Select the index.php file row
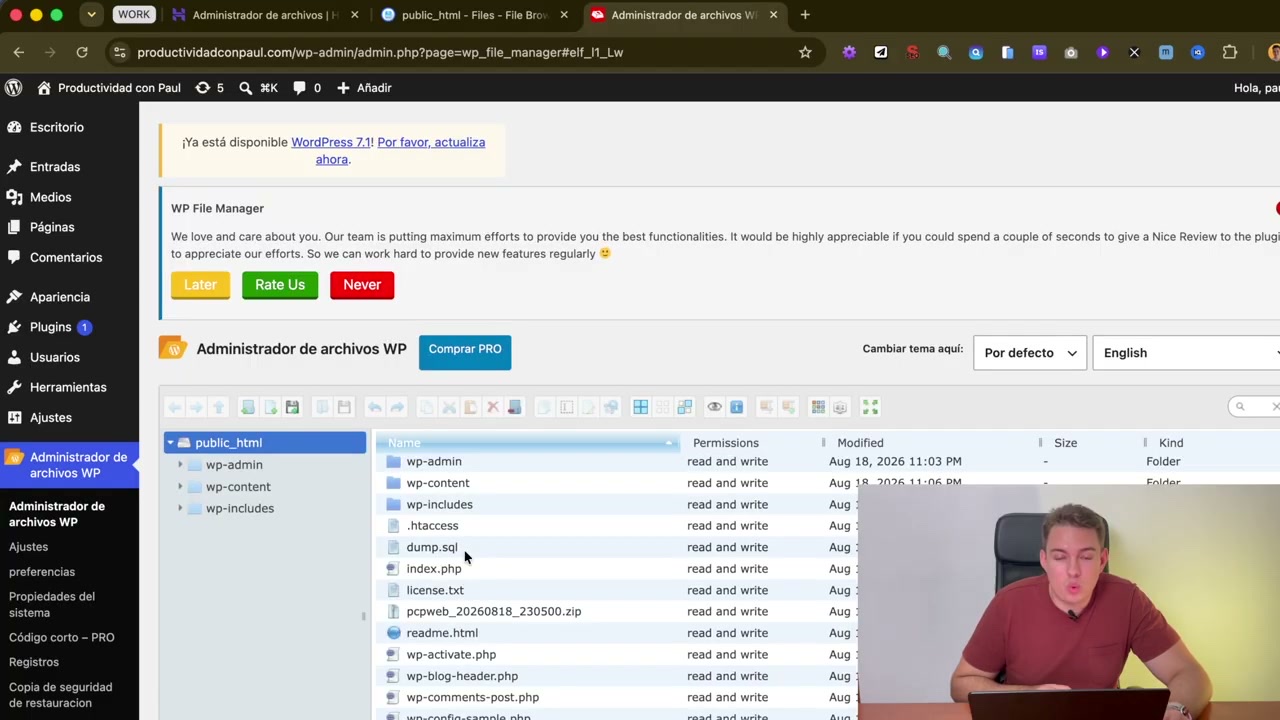This screenshot has width=1280, height=720. pyautogui.click(x=617, y=569)
